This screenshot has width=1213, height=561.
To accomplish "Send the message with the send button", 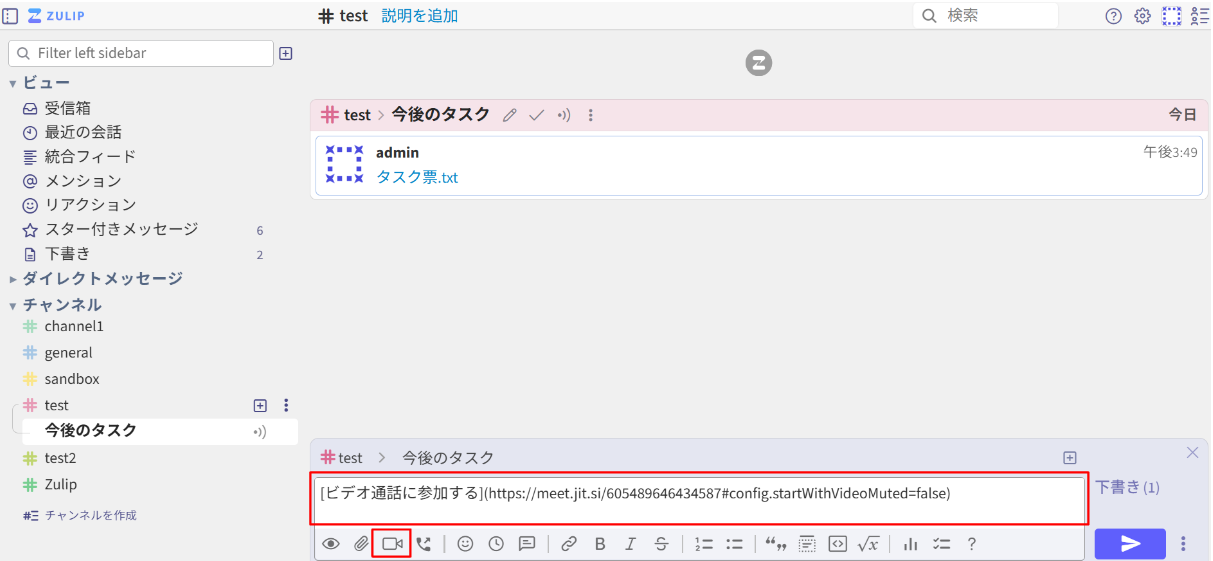I will coord(1130,543).
